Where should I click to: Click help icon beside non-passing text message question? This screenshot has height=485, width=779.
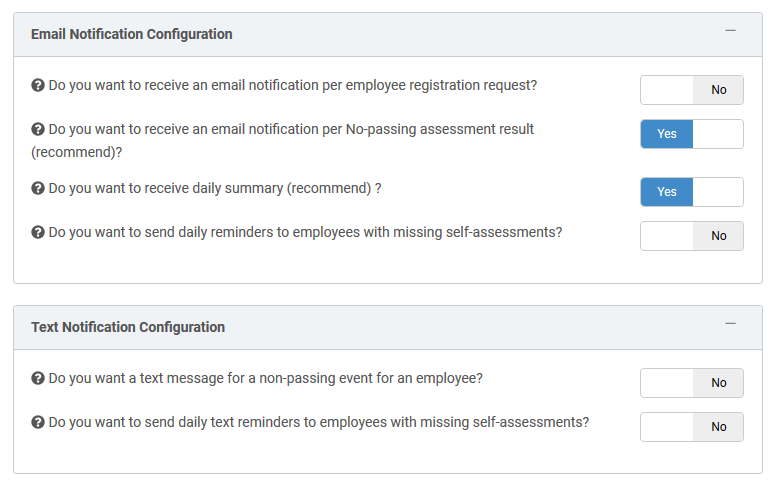[x=38, y=378]
